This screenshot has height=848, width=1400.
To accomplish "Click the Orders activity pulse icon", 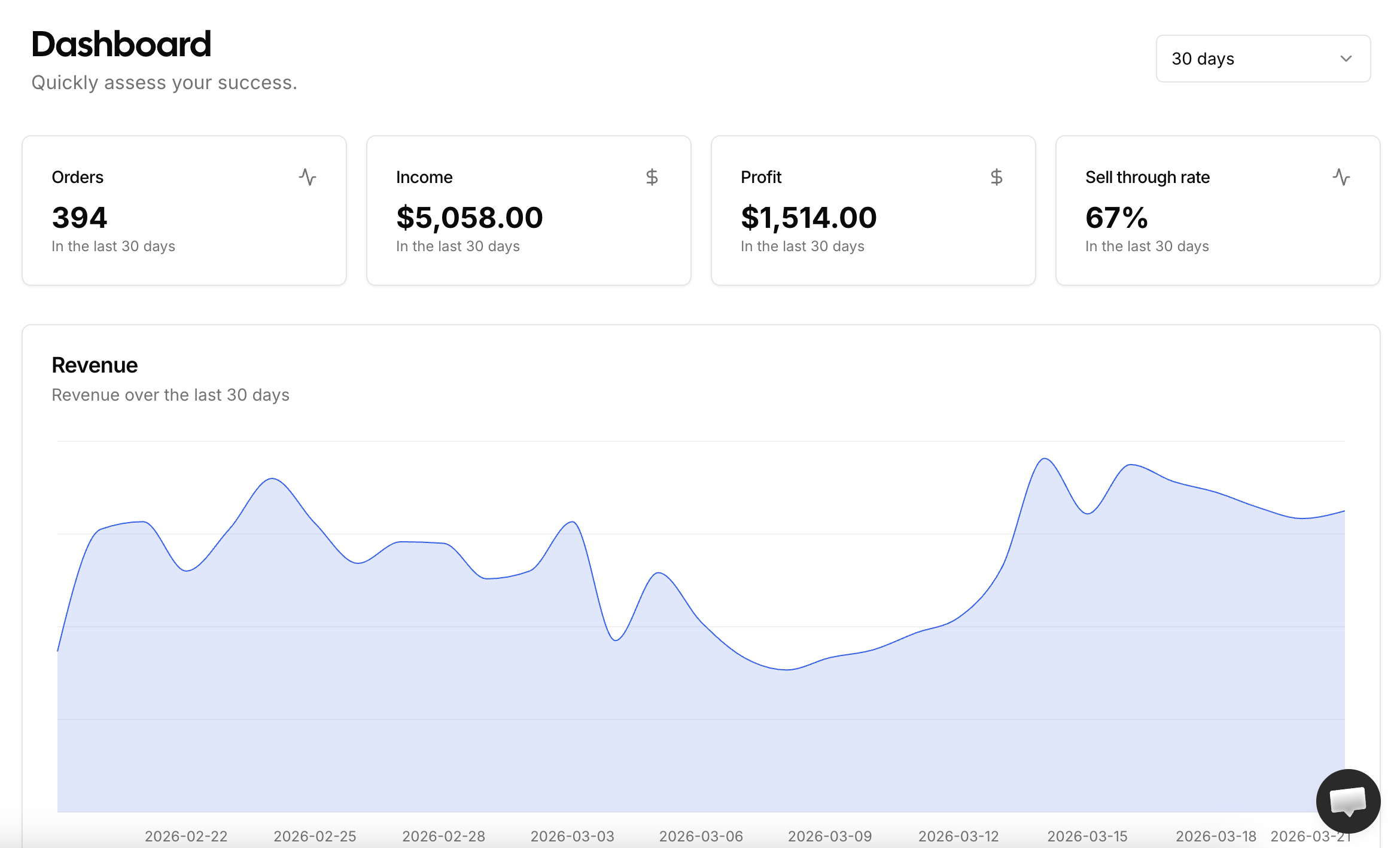I will point(308,177).
